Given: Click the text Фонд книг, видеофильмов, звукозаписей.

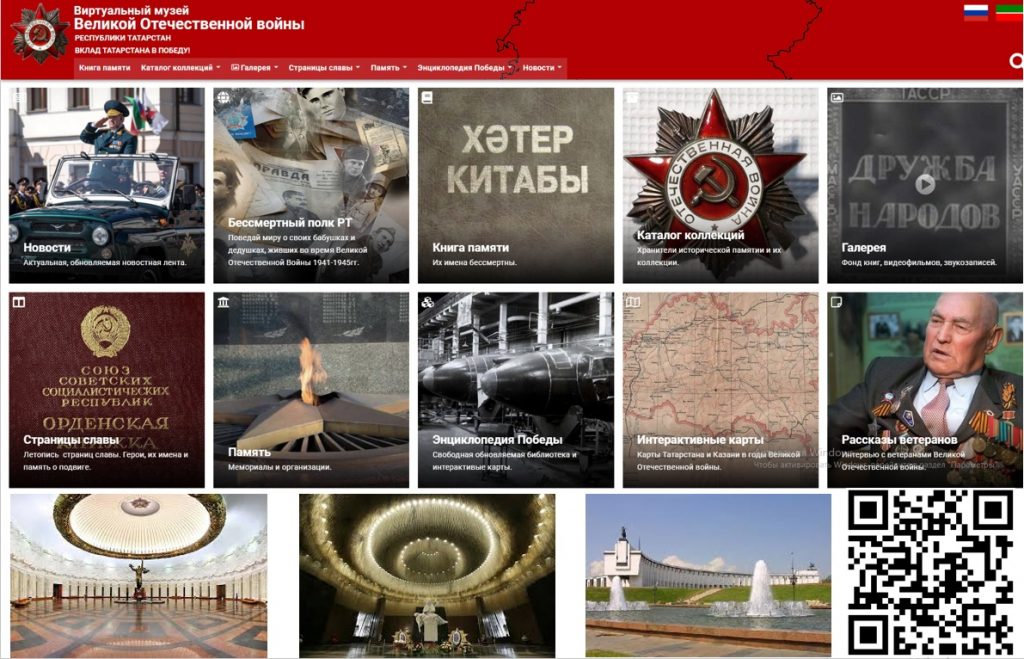Looking at the screenshot, I should pyautogui.click(x=919, y=263).
